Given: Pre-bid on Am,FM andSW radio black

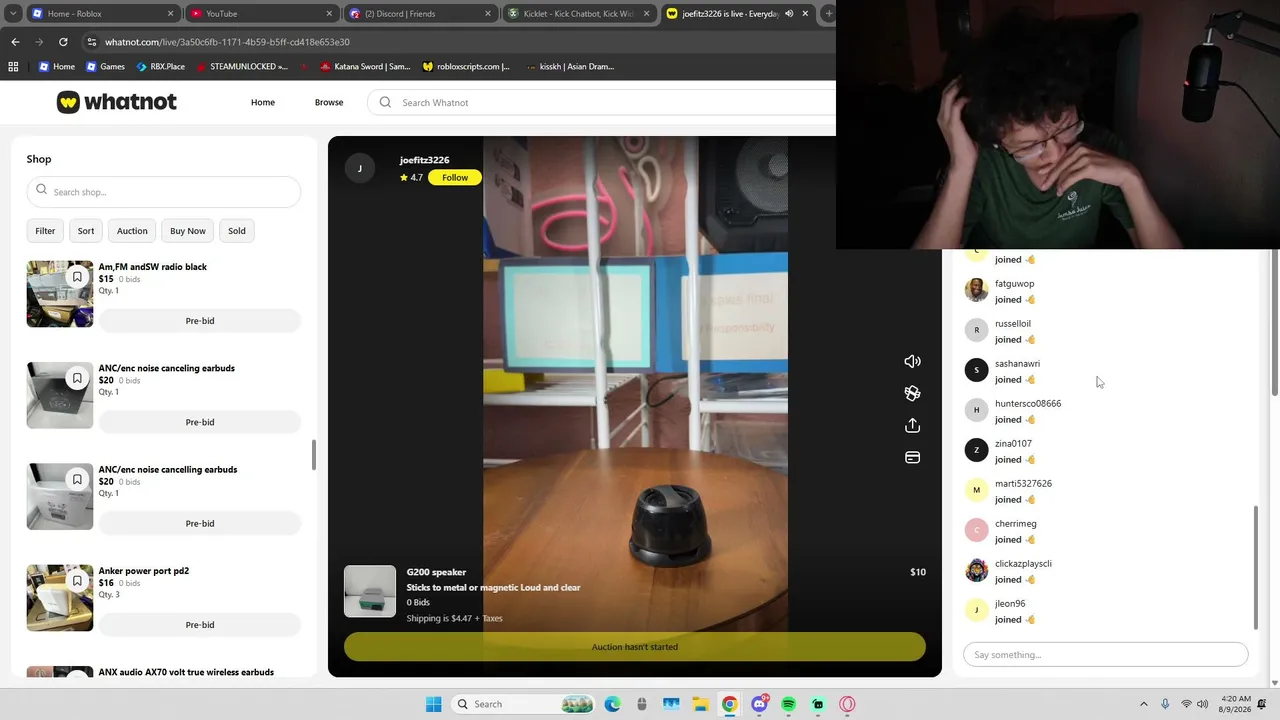Looking at the screenshot, I should [x=200, y=321].
